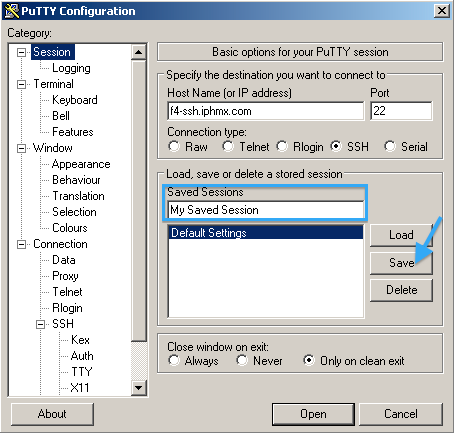Open the Selection category
The width and height of the screenshot is (454, 433).
(74, 212)
